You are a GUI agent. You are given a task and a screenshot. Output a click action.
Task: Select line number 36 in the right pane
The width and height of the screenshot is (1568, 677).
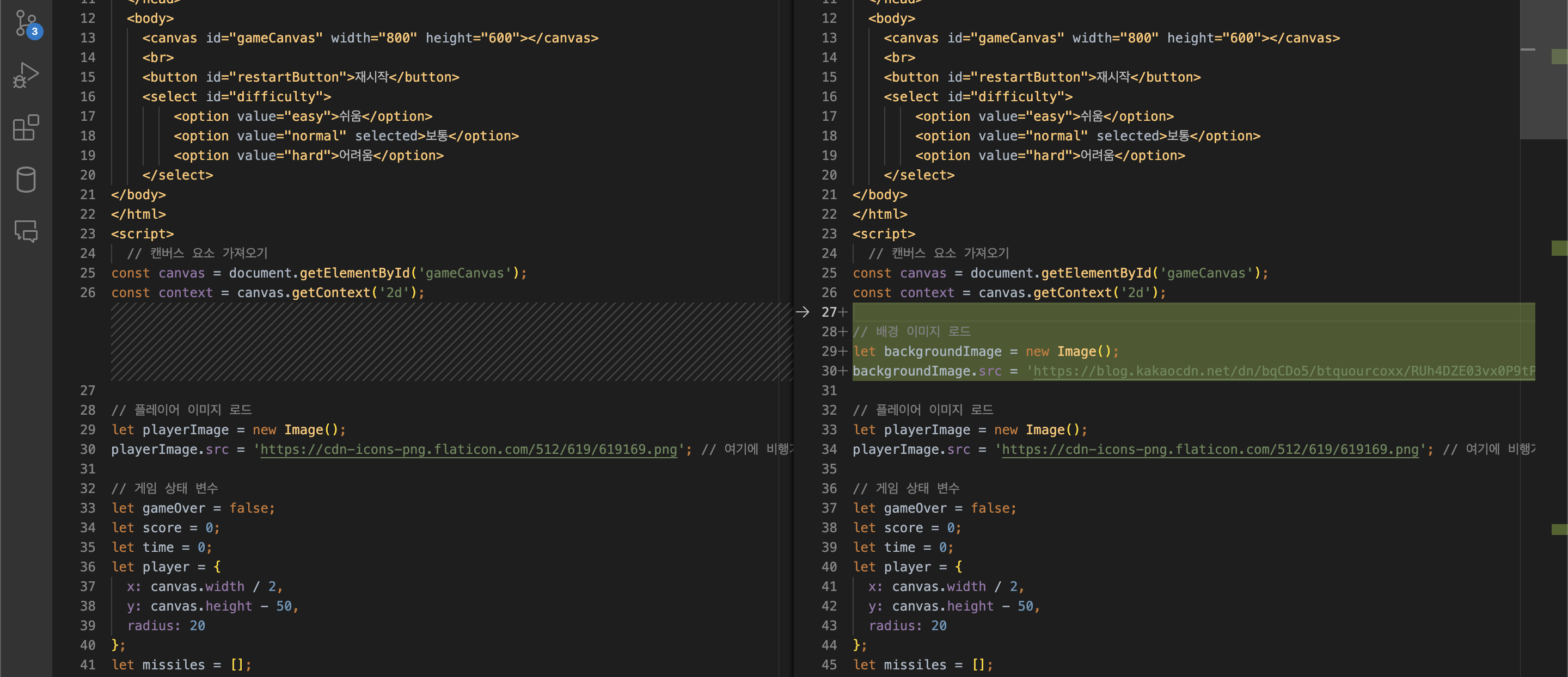[x=829, y=489]
